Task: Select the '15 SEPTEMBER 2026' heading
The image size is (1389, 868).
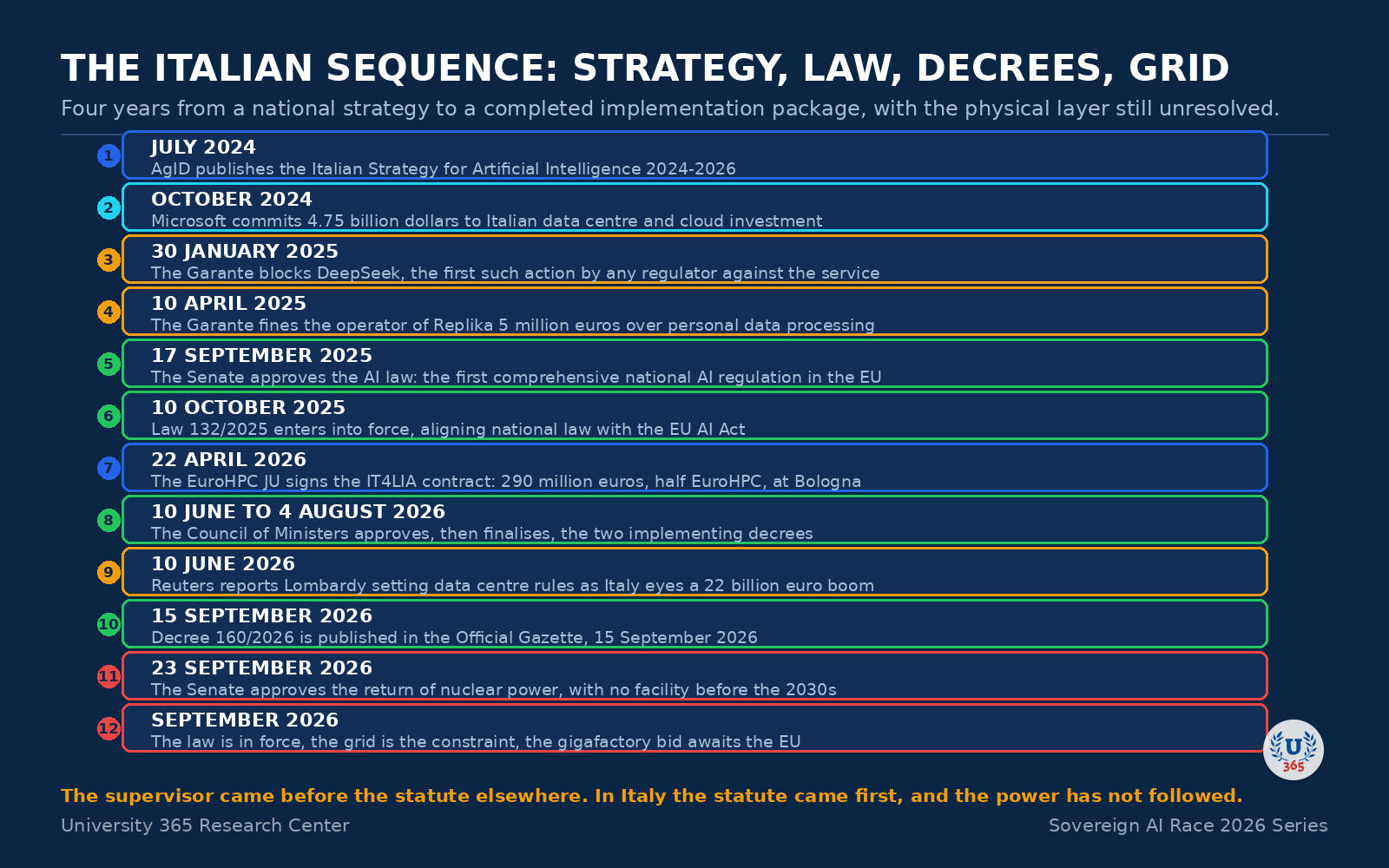Action: (x=262, y=616)
